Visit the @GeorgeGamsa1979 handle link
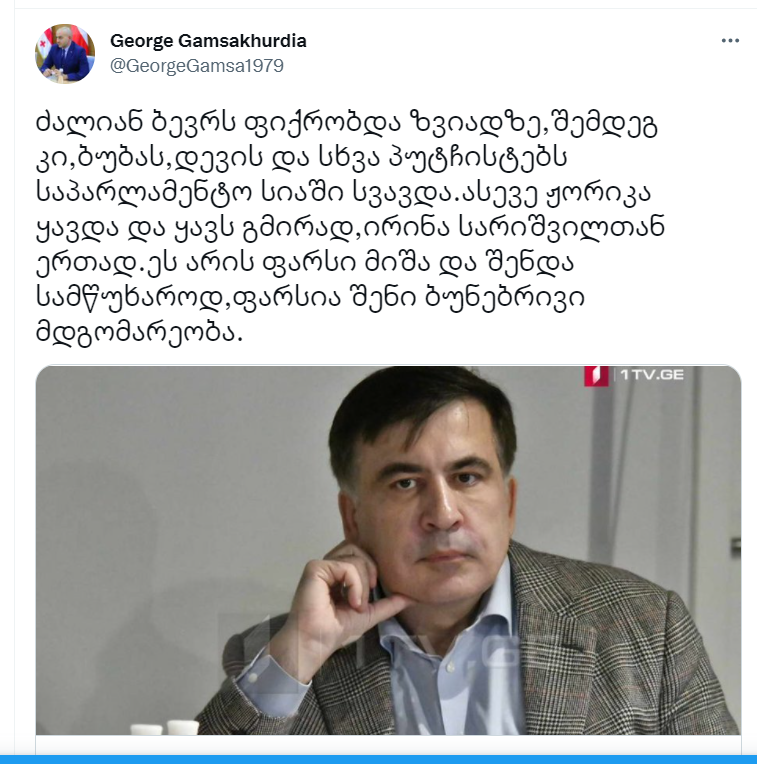 pyautogui.click(x=197, y=66)
